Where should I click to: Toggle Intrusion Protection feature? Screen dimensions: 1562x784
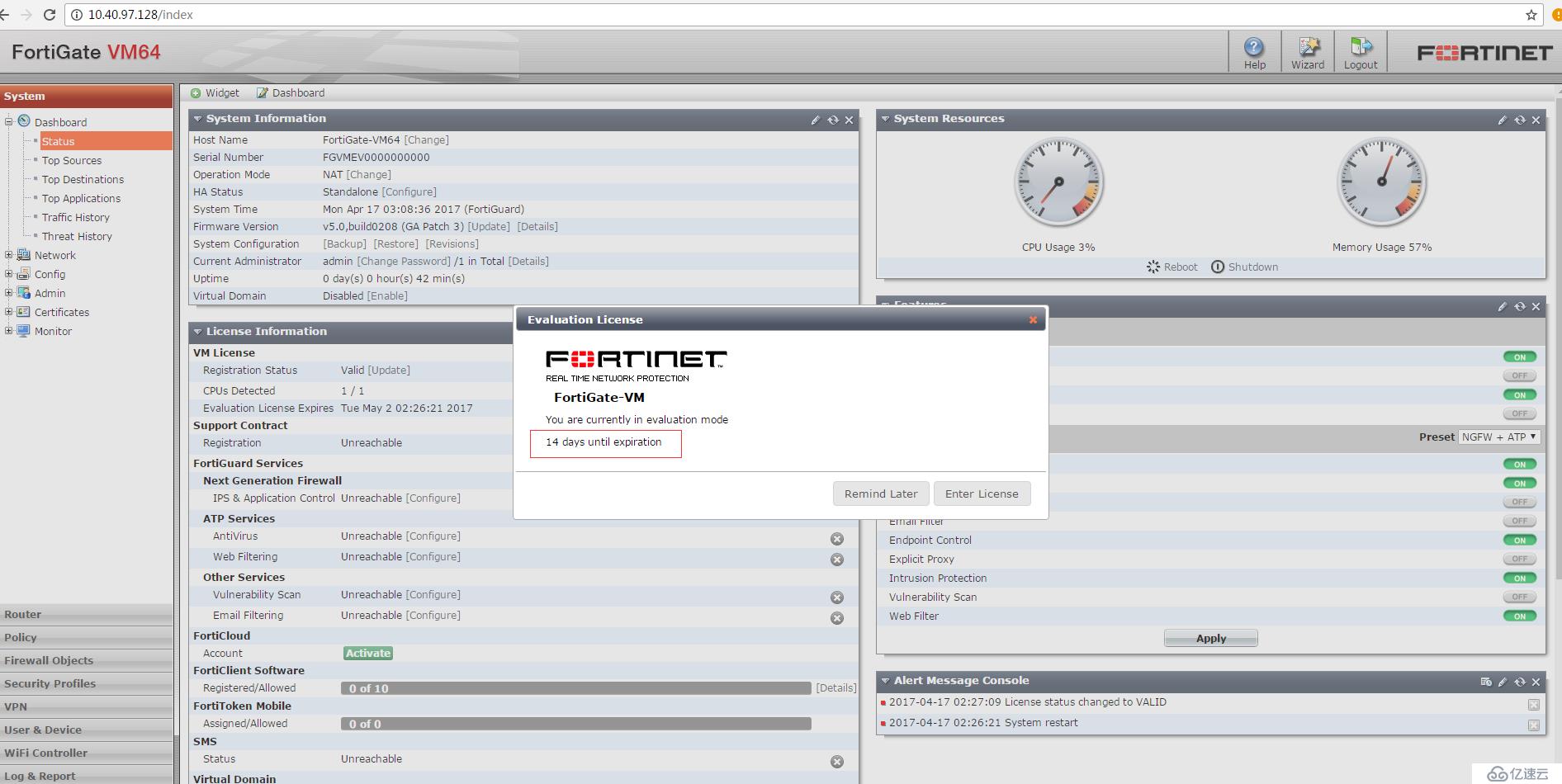pos(1520,579)
